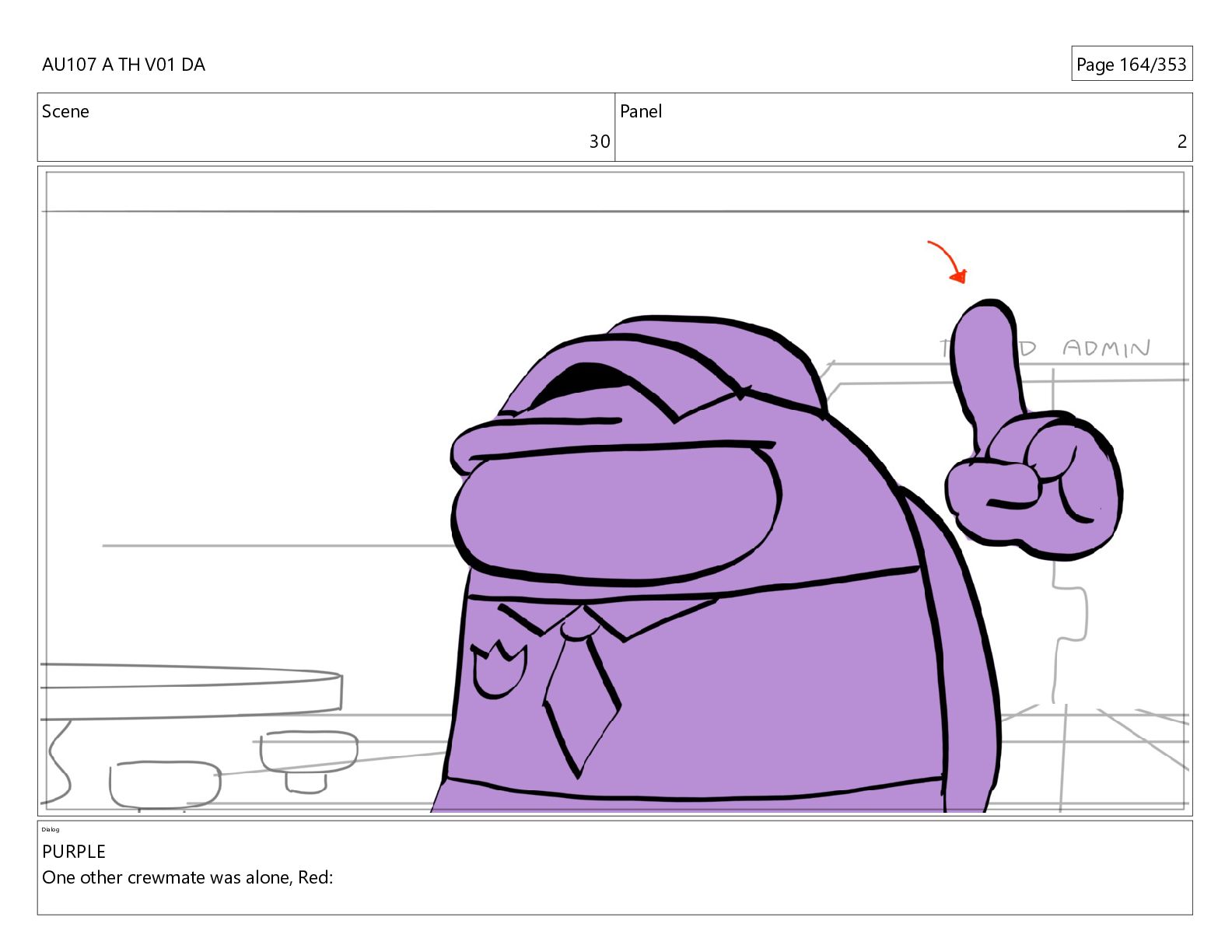Click the dialog line 'One other crewmate was alone, Red:'
Image resolution: width=1232 pixels, height=952 pixels.
(187, 877)
